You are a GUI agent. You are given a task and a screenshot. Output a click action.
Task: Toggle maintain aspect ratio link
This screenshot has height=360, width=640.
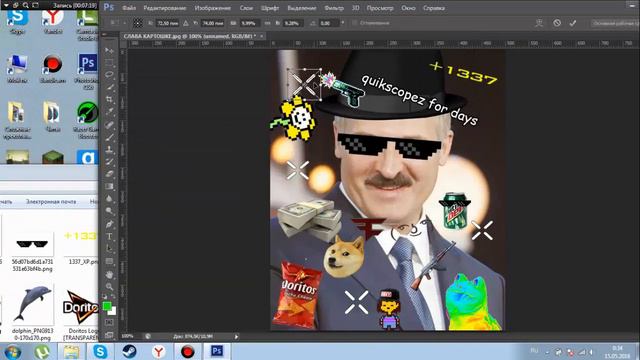point(267,23)
